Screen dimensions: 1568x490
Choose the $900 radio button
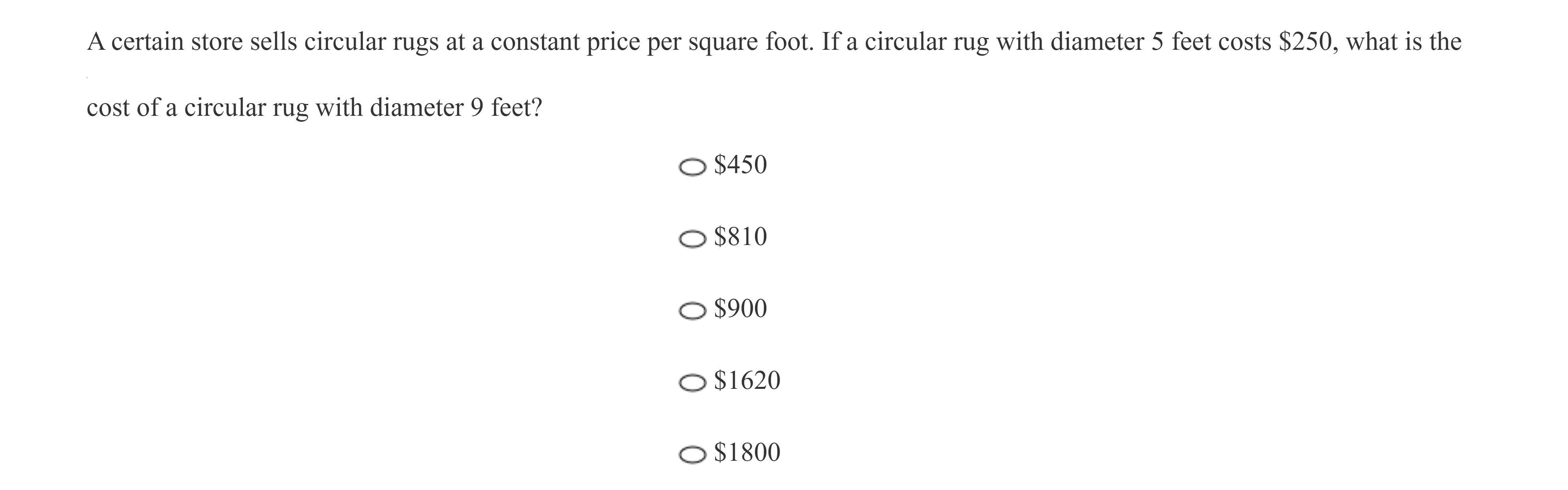[x=692, y=311]
